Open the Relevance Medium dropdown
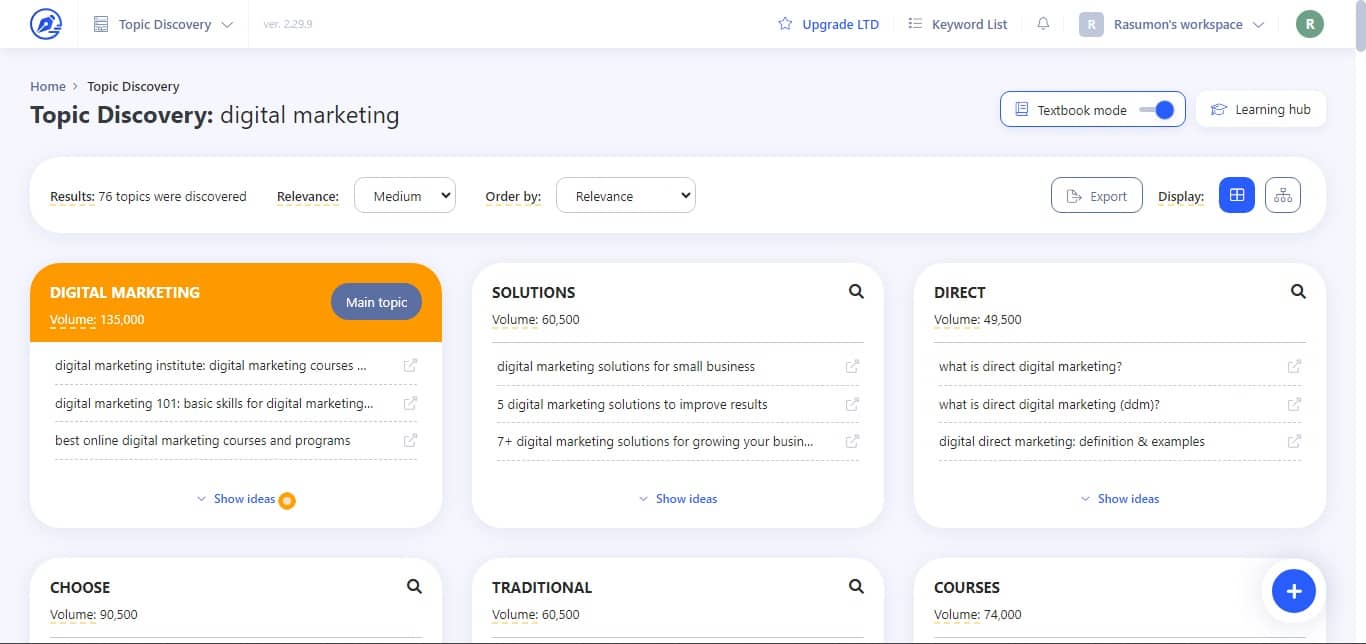 coord(405,196)
